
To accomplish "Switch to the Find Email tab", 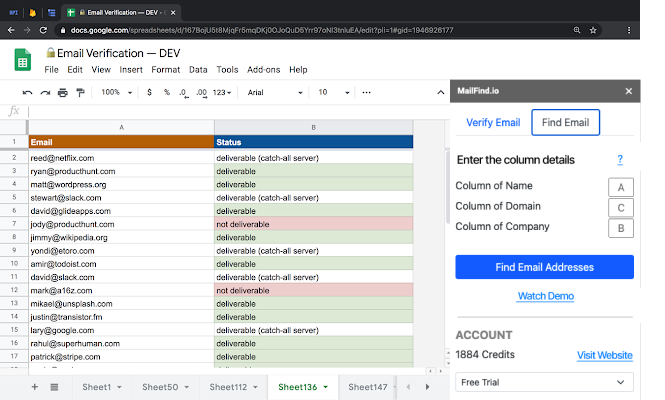I will [565, 123].
